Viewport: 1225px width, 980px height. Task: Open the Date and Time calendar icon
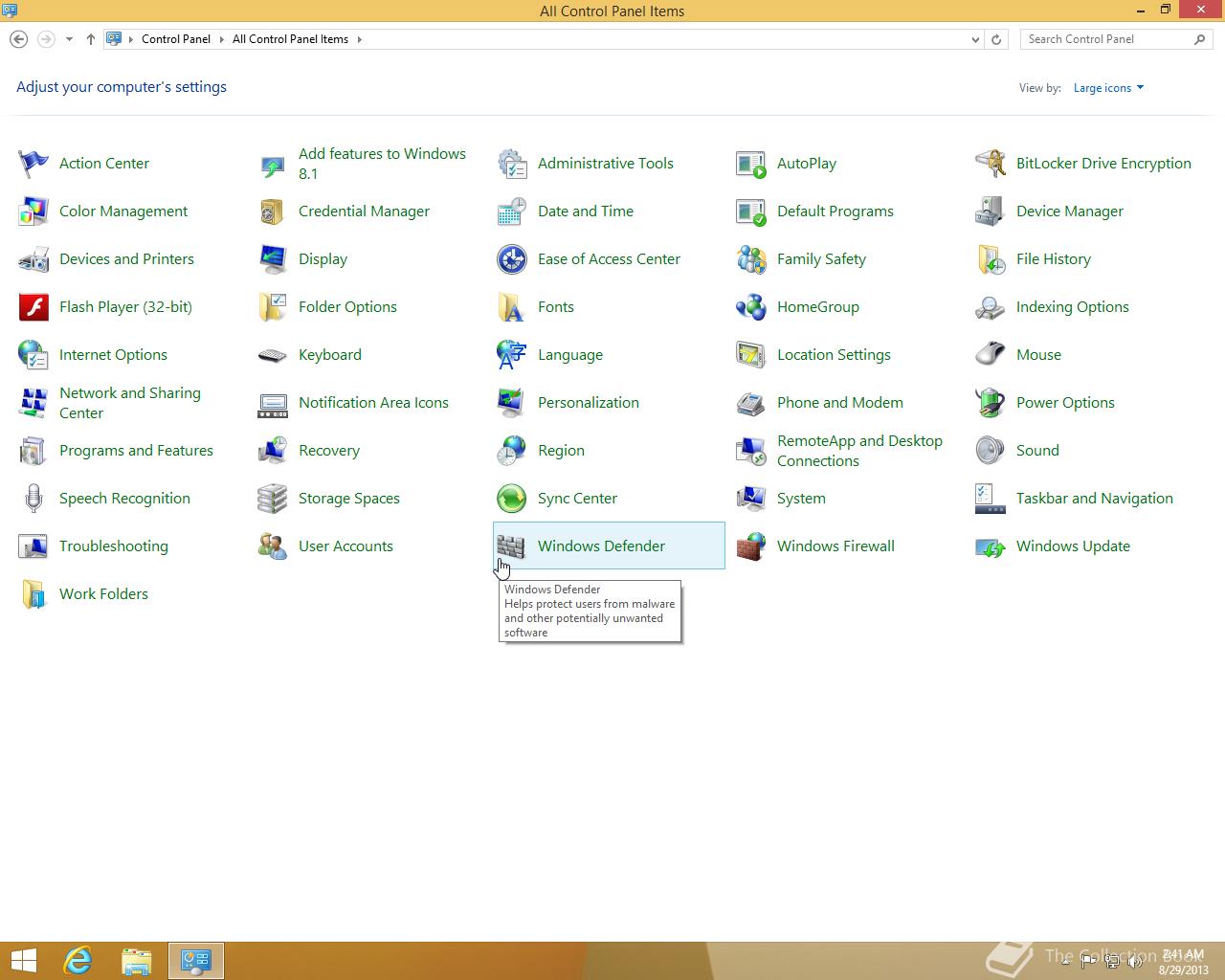(x=512, y=212)
